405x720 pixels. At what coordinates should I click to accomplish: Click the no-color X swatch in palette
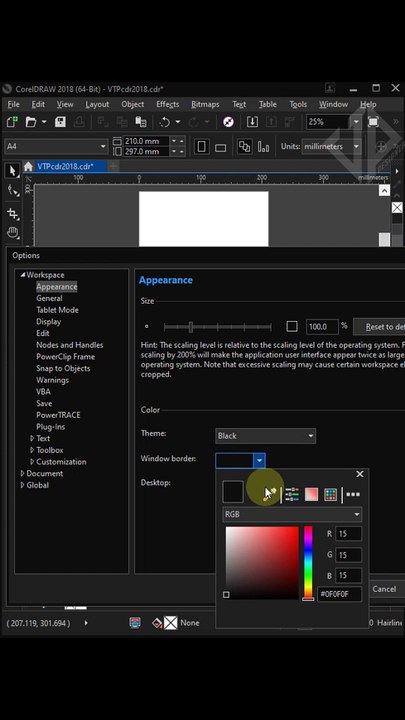click(x=397, y=208)
